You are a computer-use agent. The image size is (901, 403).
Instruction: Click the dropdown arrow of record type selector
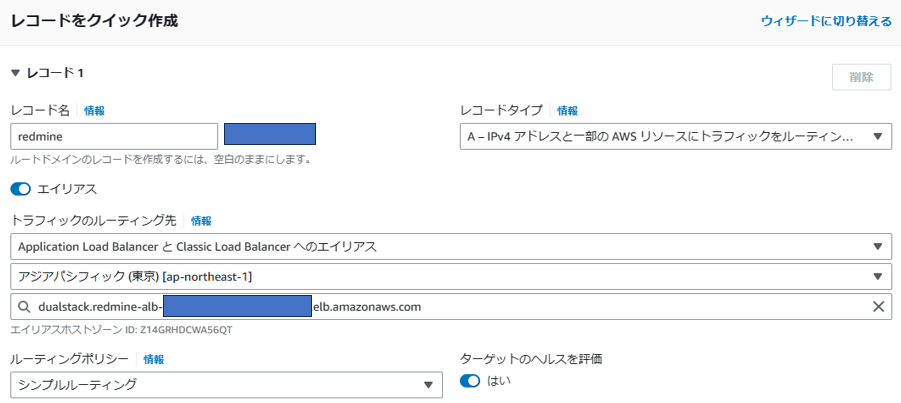tap(877, 136)
